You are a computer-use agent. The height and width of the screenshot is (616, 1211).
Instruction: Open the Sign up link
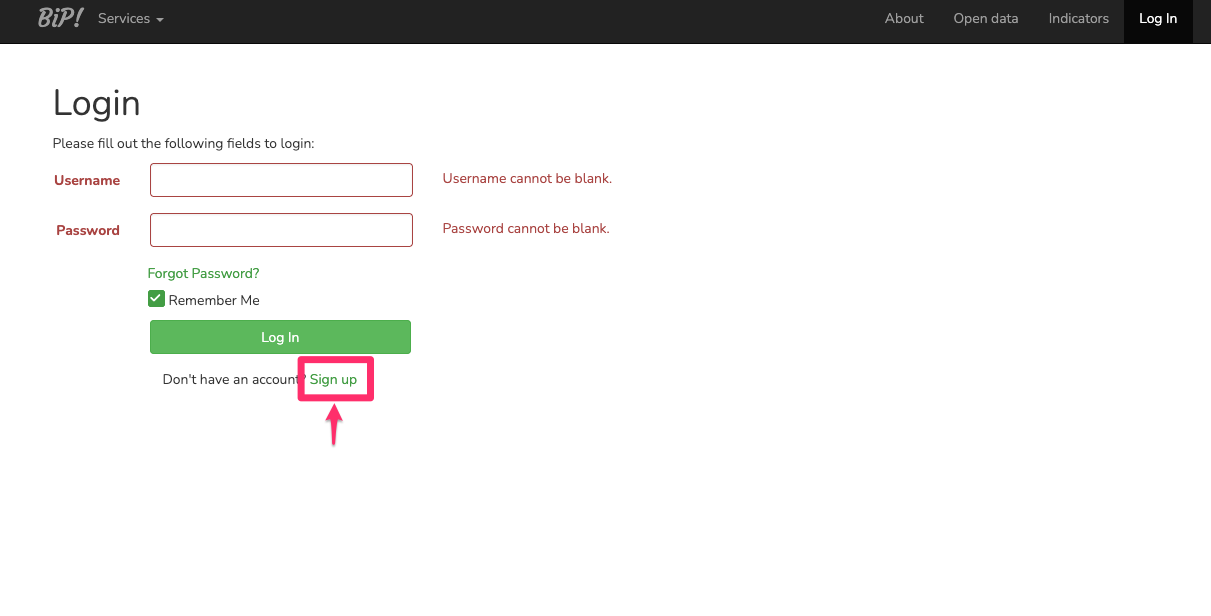(x=333, y=380)
